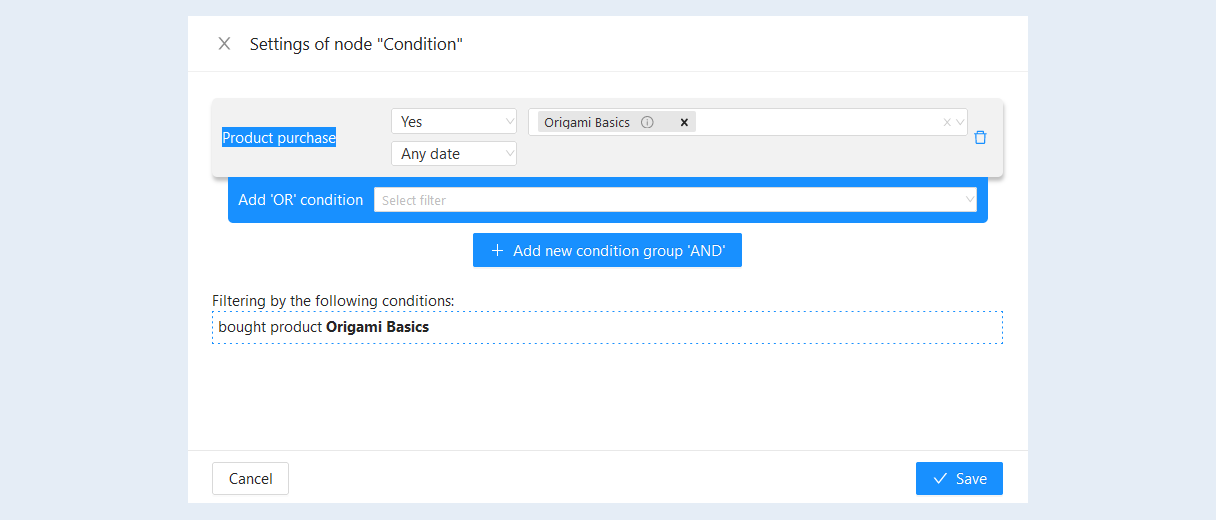Click the info icon beside Origami Basics
The height and width of the screenshot is (520, 1216).
tap(647, 122)
